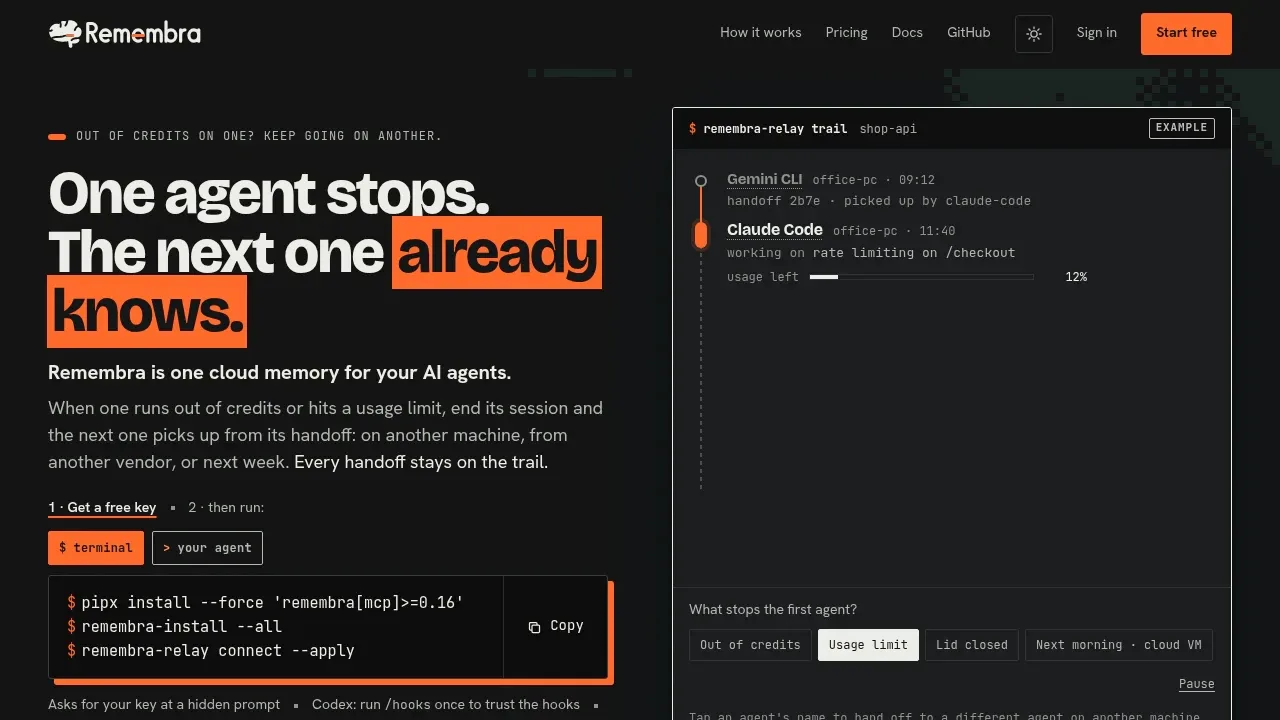Viewport: 1280px width, 720px height.
Task: Click 'handoff 2b7e · picked up by claude-code' text
Action: coord(879,201)
